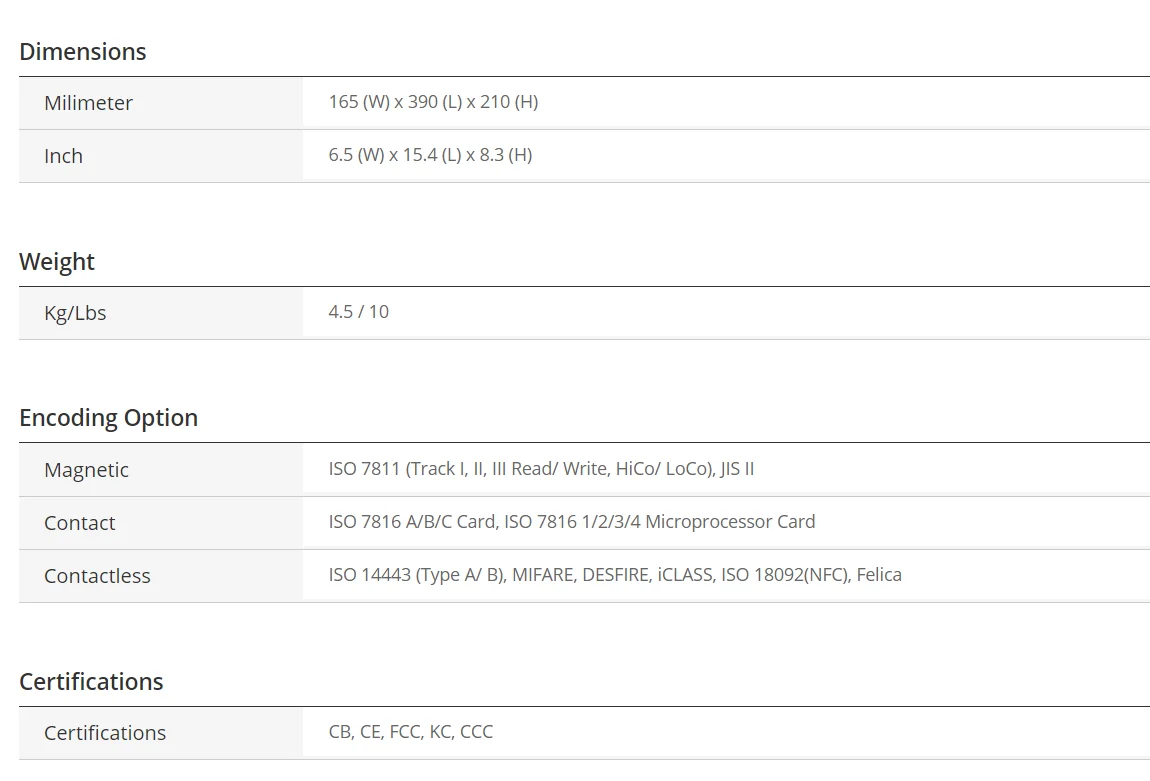The width and height of the screenshot is (1150, 781).
Task: Click the Weight section heading
Action: pyautogui.click(x=57, y=262)
